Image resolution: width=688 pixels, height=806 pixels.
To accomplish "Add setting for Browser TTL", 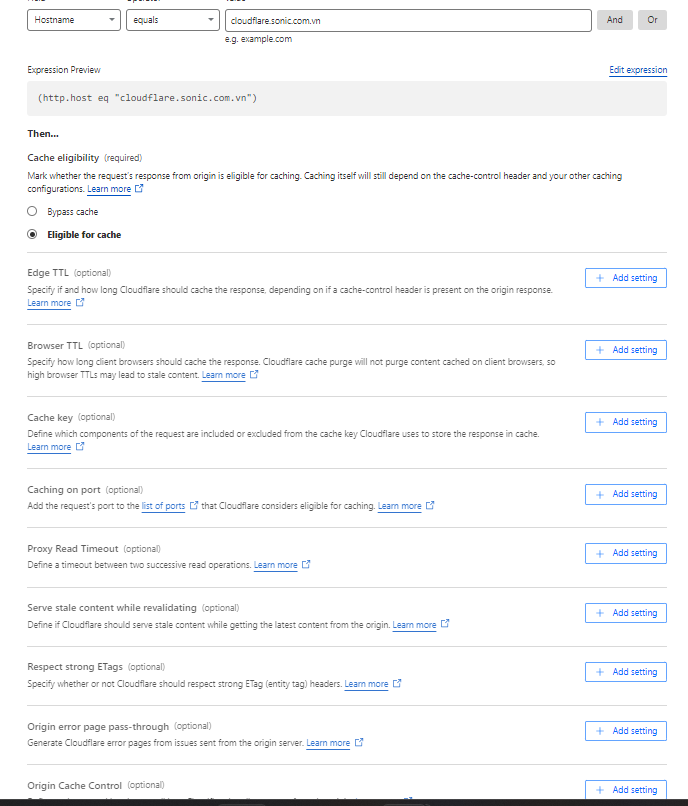I will click(x=625, y=350).
